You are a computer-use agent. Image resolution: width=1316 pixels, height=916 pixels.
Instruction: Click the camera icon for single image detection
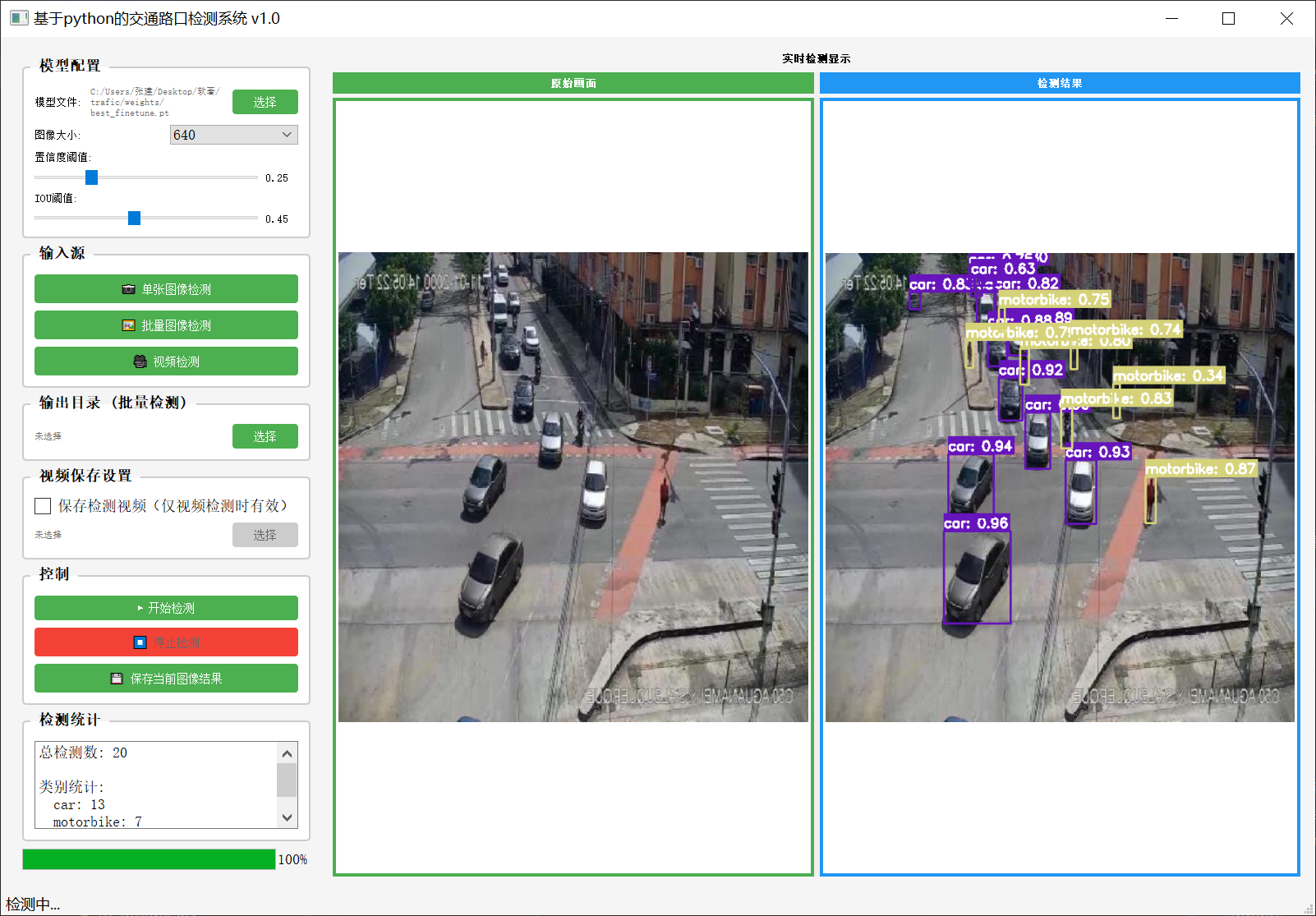tap(128, 289)
